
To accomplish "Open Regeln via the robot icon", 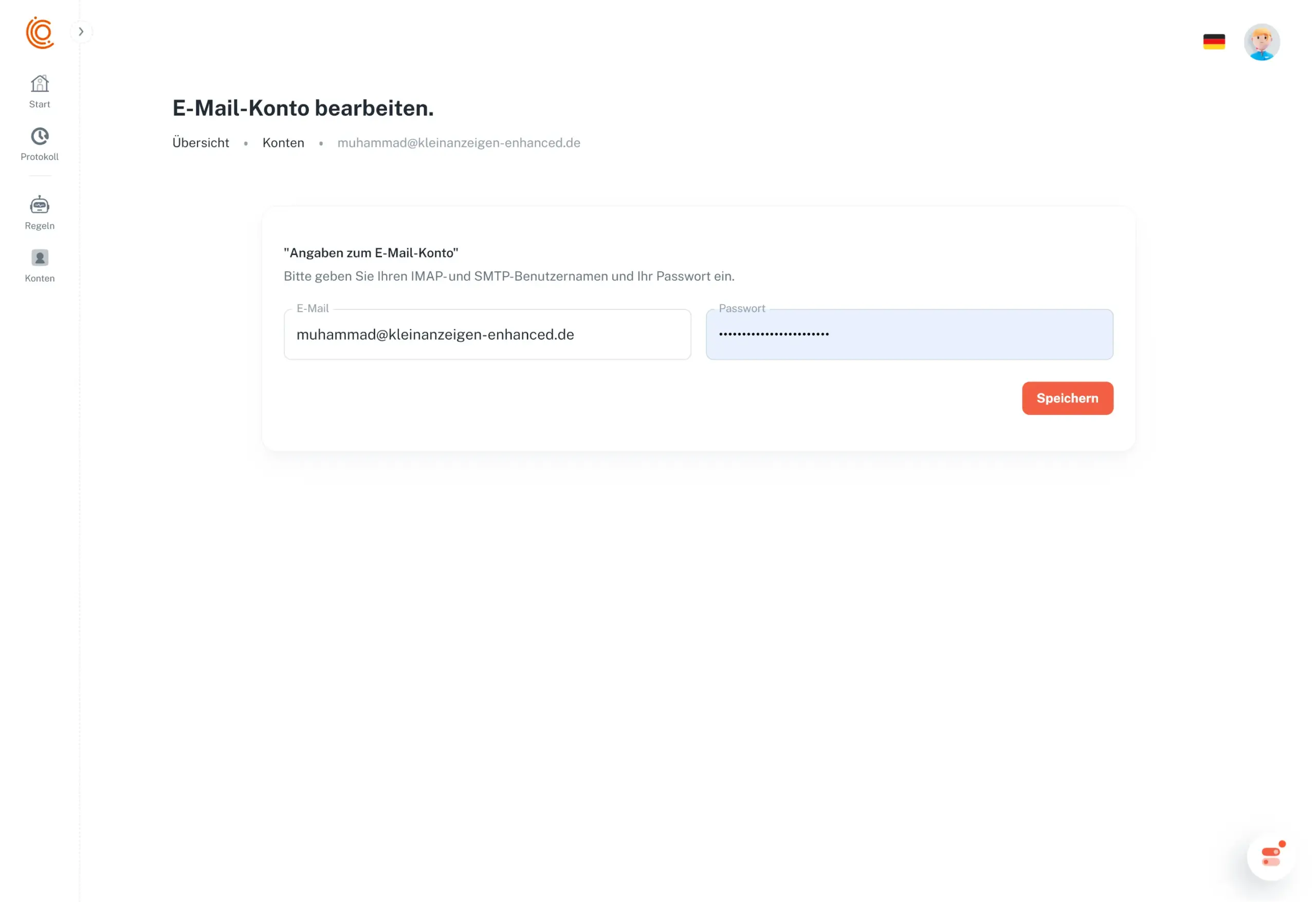I will tap(40, 205).
